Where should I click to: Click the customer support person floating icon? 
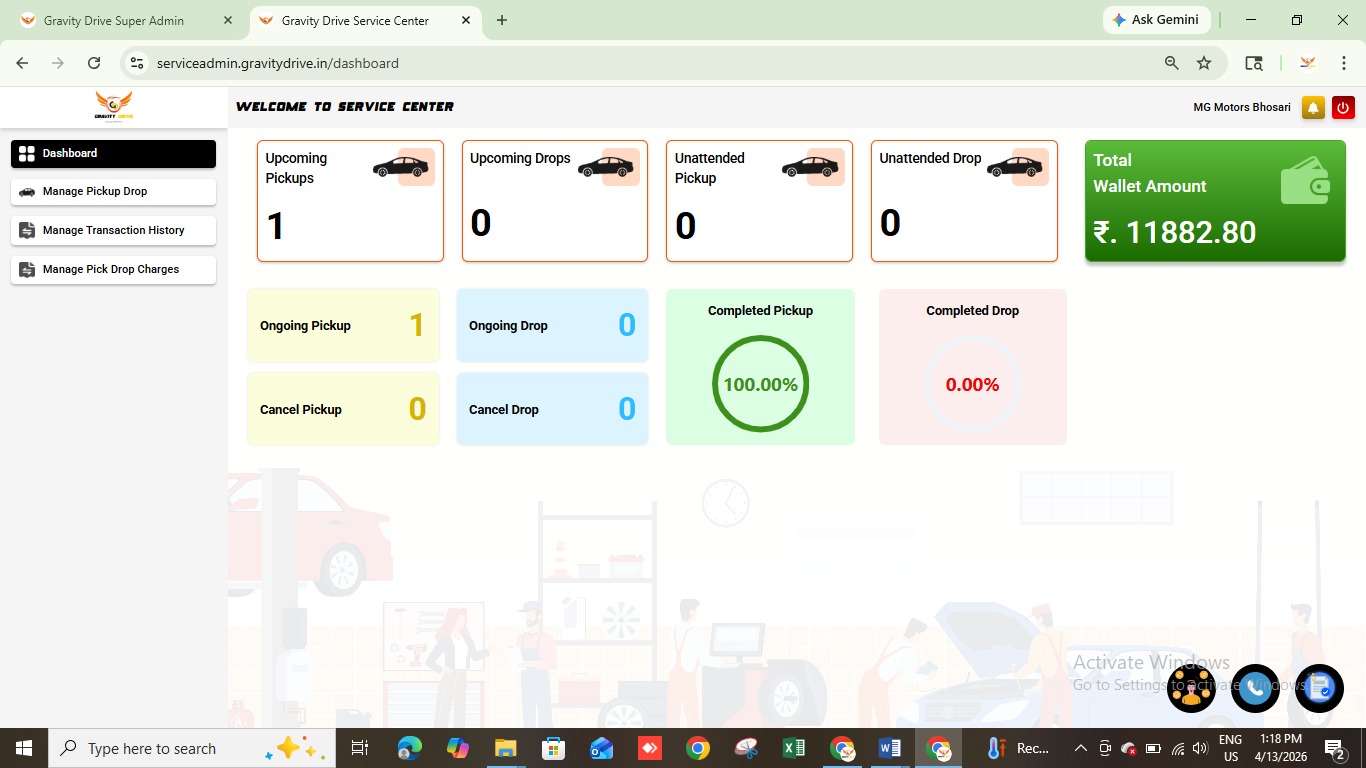coord(1191,688)
